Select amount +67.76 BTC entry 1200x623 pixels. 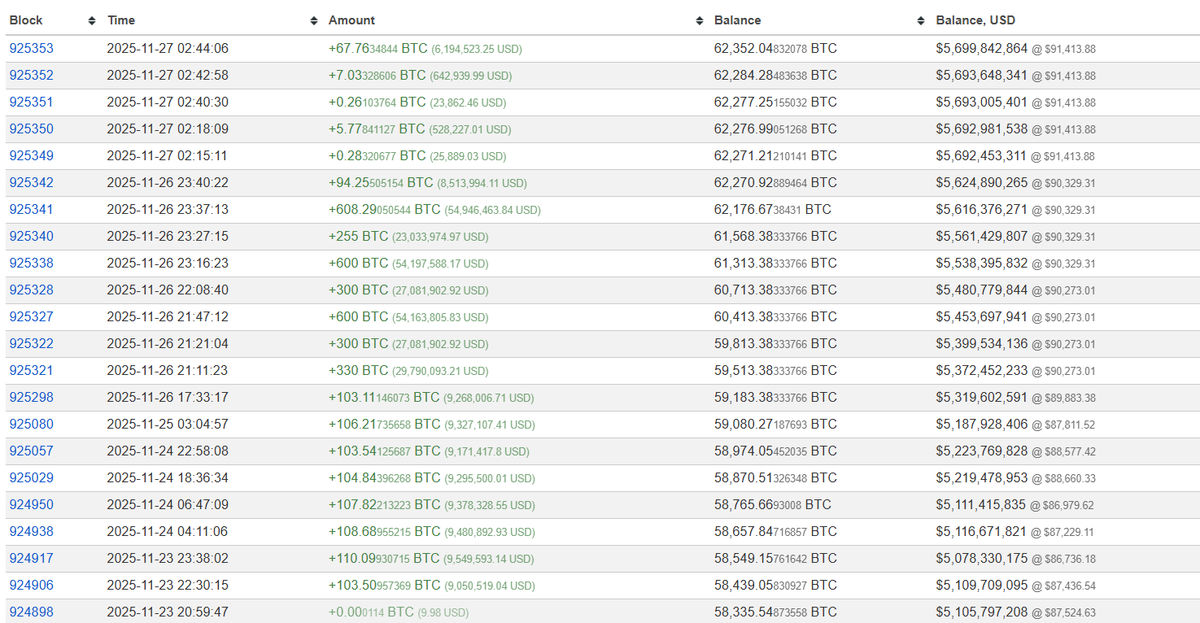425,48
